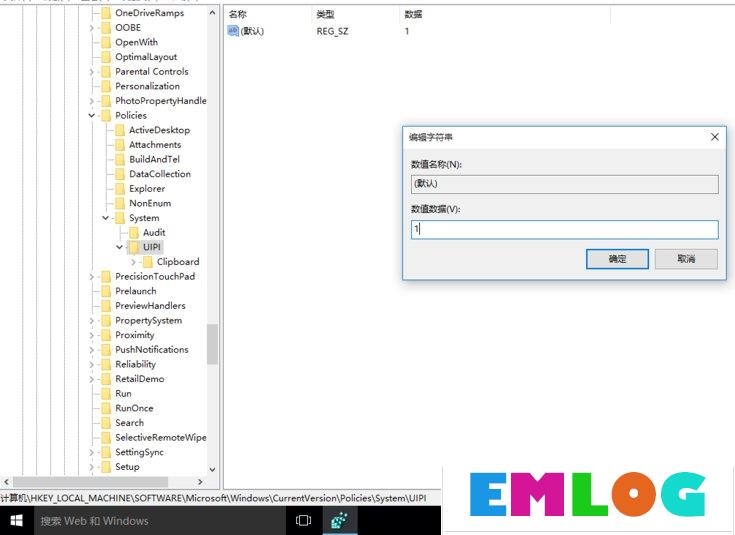The width and height of the screenshot is (735, 535).
Task: Click the horizontal scrollbar right arrow
Action: 200,482
